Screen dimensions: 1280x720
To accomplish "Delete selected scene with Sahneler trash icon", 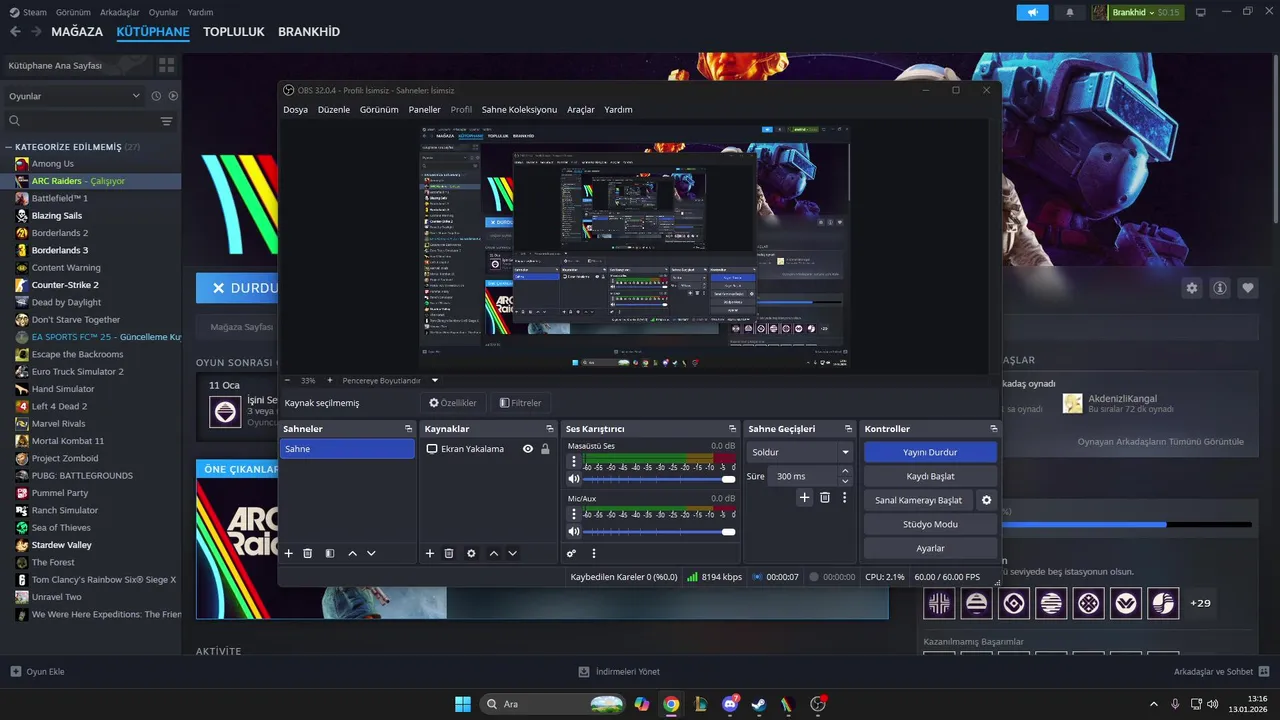I will (x=308, y=553).
